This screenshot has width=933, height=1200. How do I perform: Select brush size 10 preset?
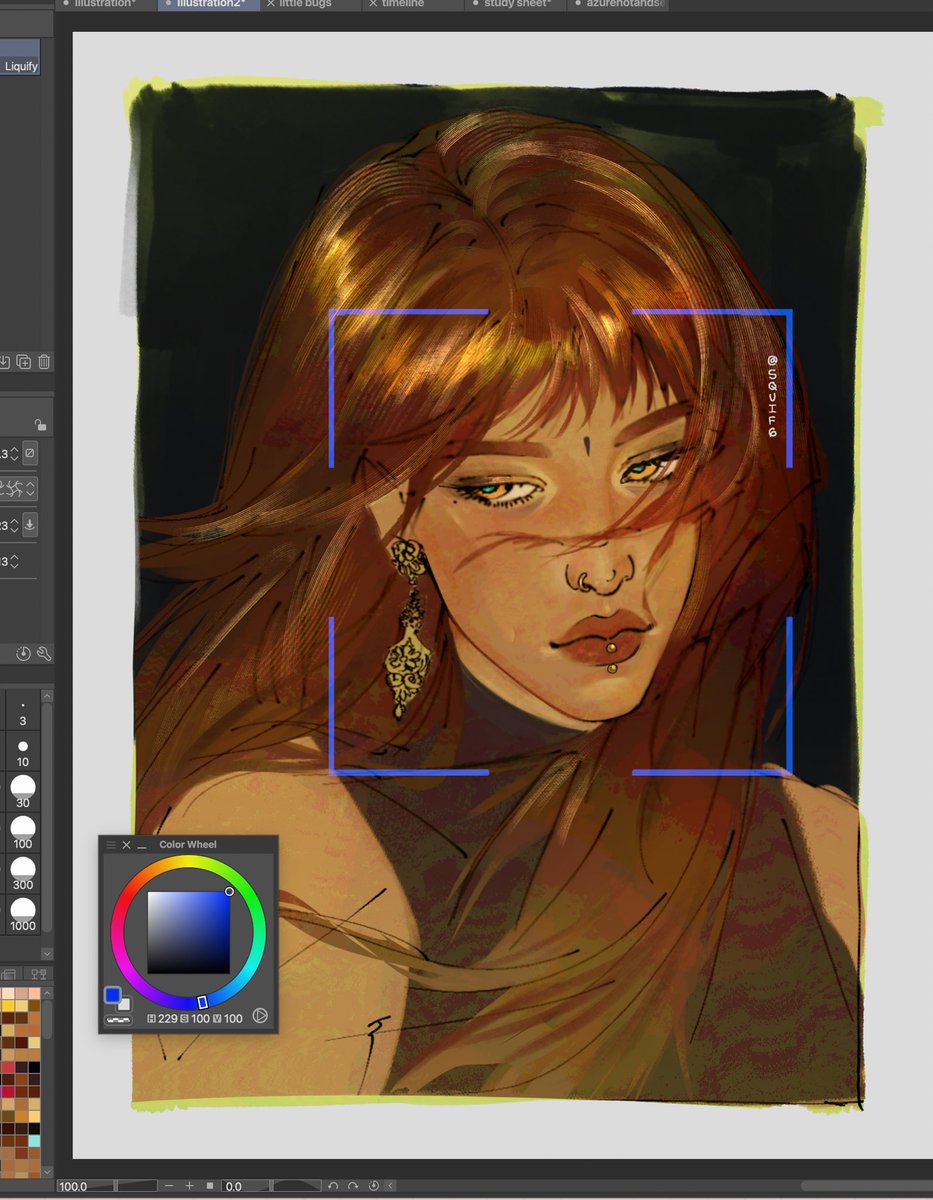pos(22,753)
